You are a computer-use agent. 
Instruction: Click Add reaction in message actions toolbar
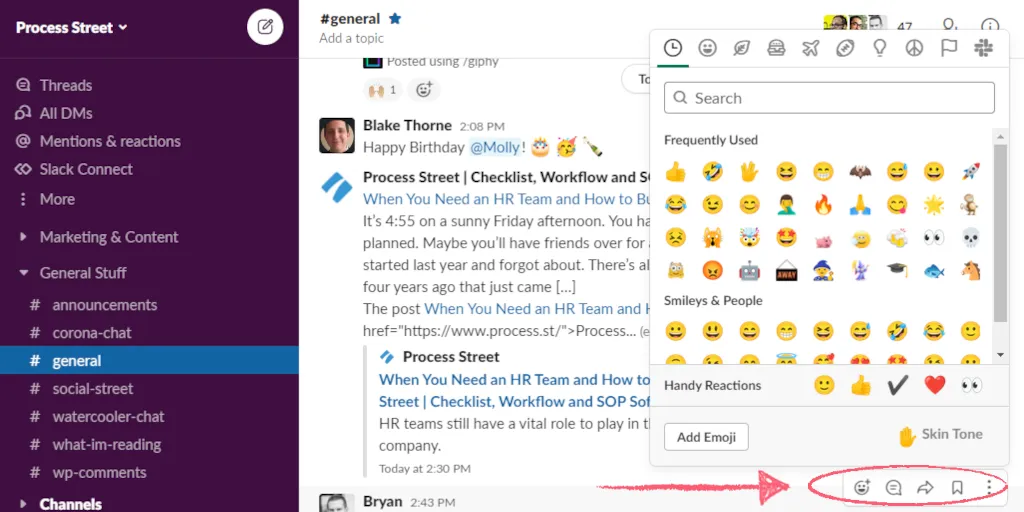862,487
